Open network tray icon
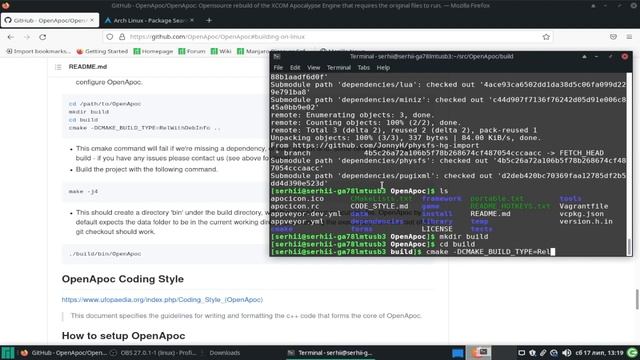The width and height of the screenshot is (640, 360). 553,353
